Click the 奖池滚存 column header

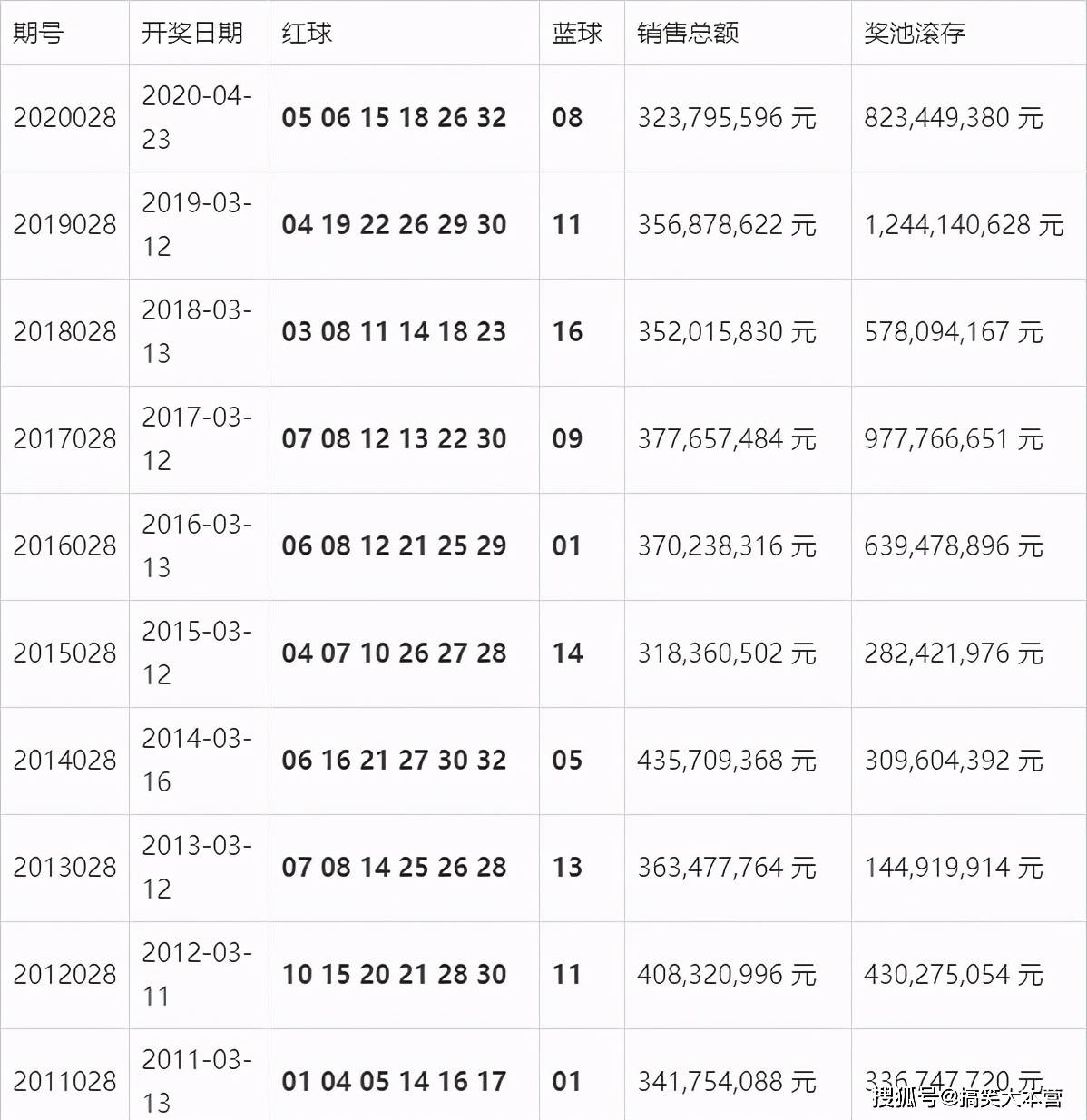(915, 33)
